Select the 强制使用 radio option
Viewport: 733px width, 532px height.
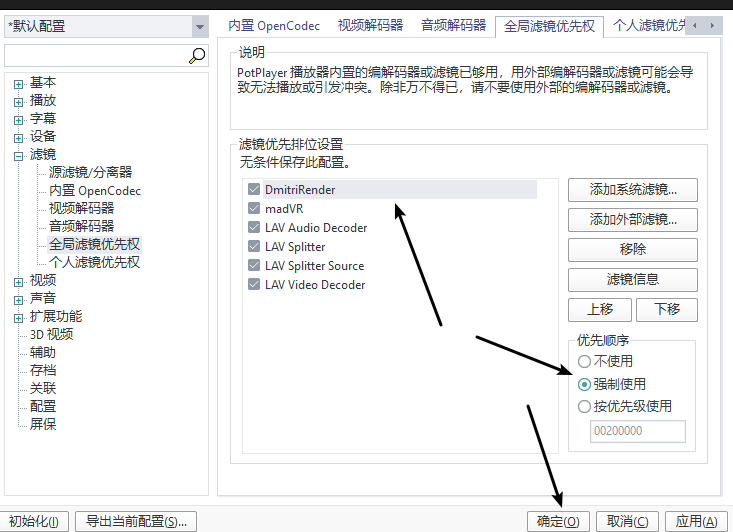point(584,384)
